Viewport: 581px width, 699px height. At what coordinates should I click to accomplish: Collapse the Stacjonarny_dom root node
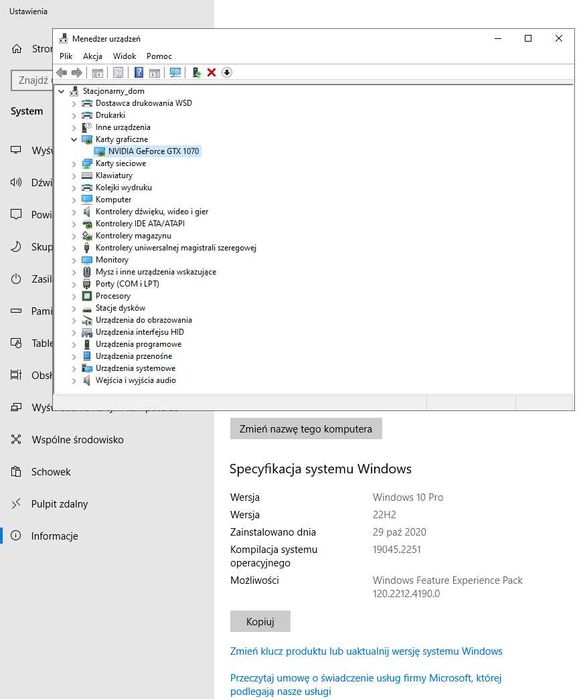(62, 91)
